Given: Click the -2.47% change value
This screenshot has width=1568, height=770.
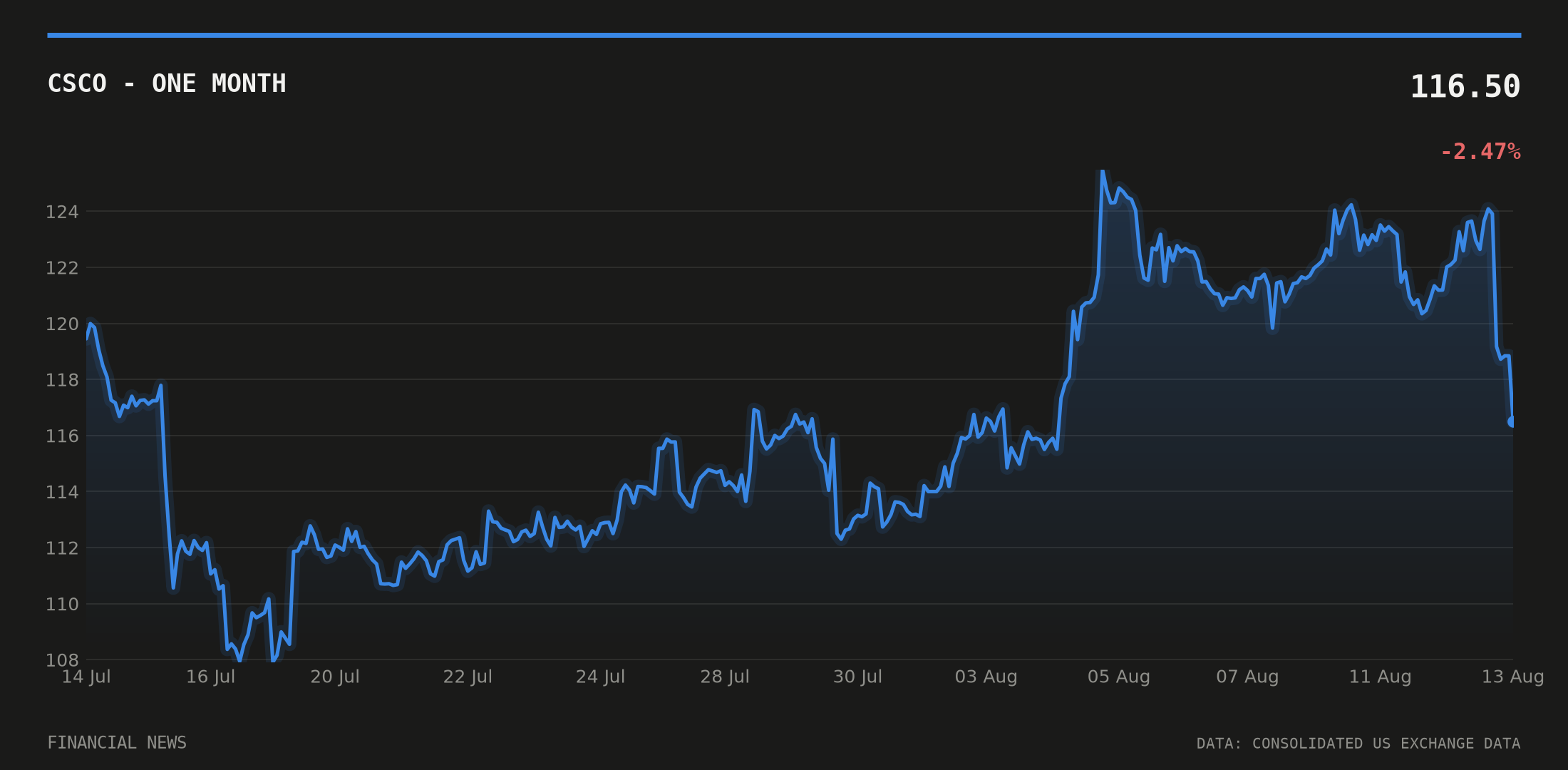Looking at the screenshot, I should [x=1480, y=152].
